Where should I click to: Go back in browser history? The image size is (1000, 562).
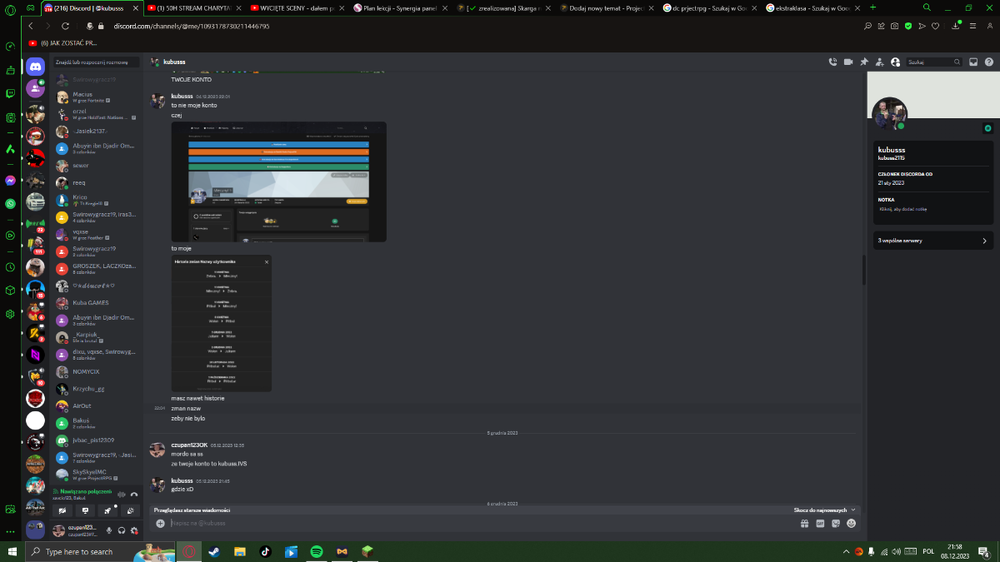click(31, 26)
